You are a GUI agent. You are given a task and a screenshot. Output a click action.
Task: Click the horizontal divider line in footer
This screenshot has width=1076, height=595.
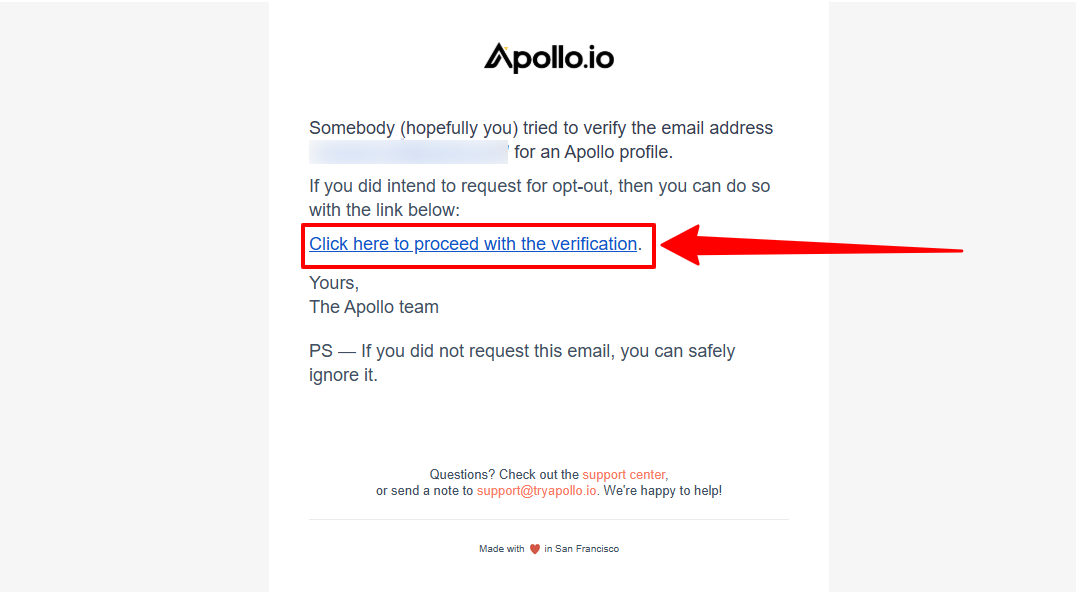[x=549, y=520]
